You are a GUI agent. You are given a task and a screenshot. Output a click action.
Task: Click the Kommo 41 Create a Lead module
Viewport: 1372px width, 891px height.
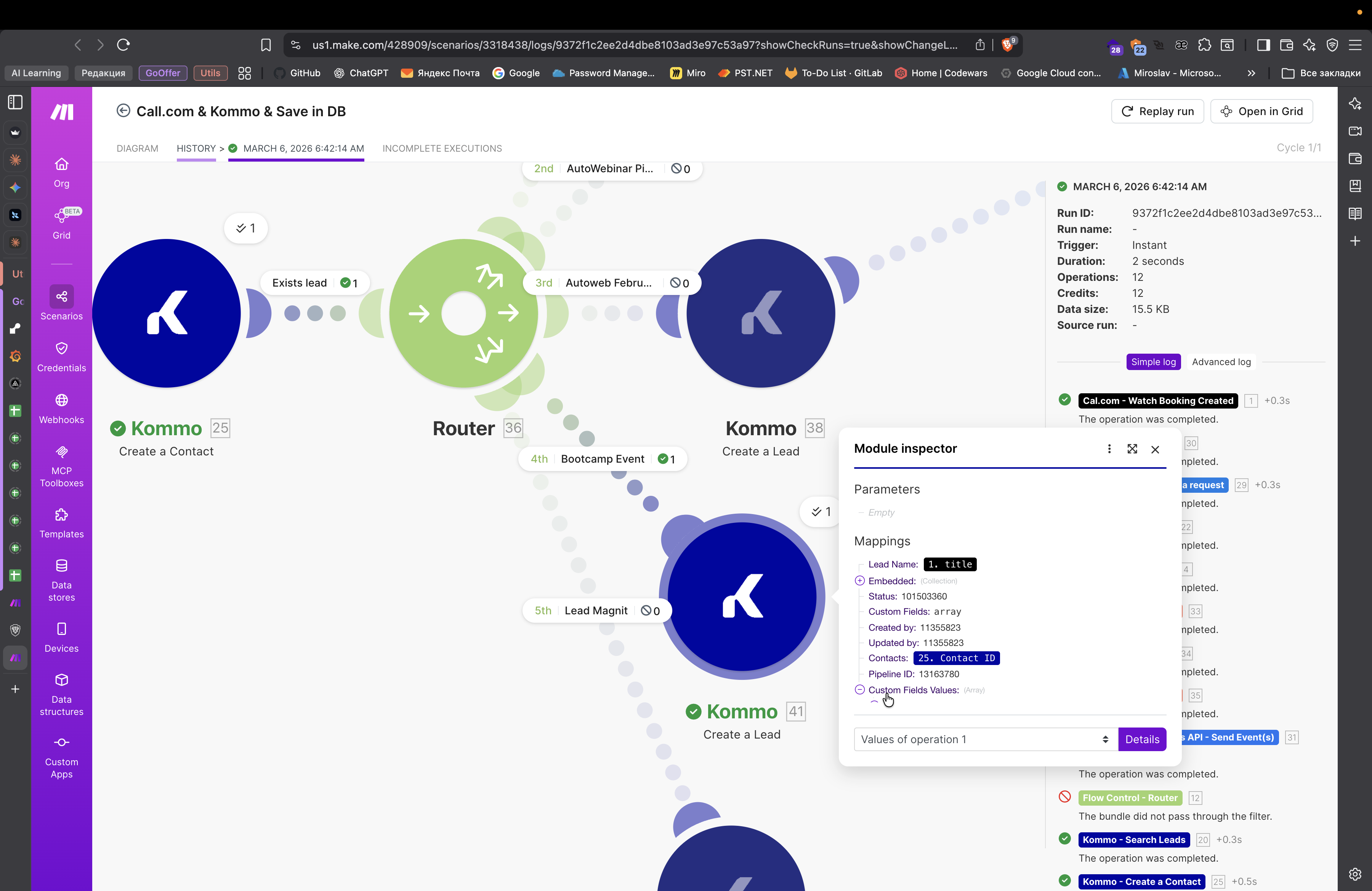click(742, 596)
